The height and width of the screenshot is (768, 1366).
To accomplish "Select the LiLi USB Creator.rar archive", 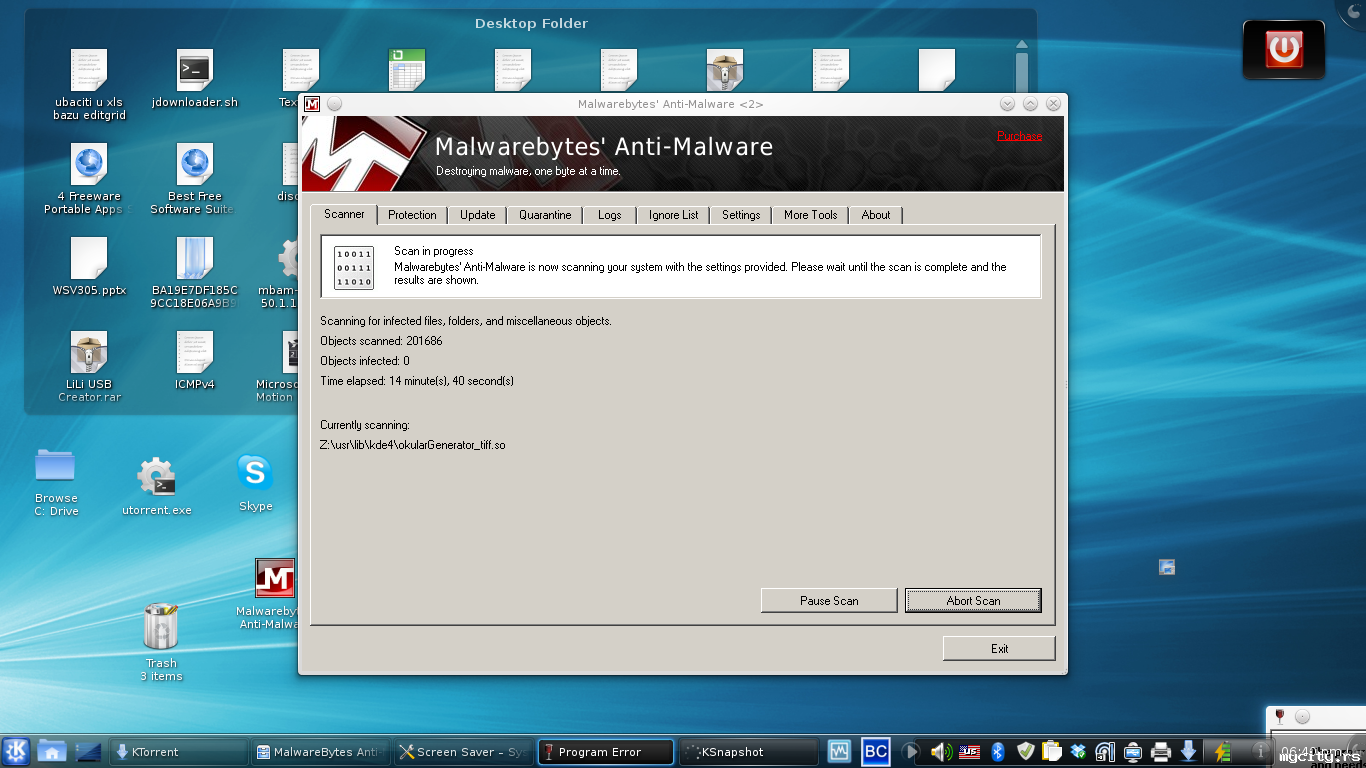I will (x=89, y=367).
